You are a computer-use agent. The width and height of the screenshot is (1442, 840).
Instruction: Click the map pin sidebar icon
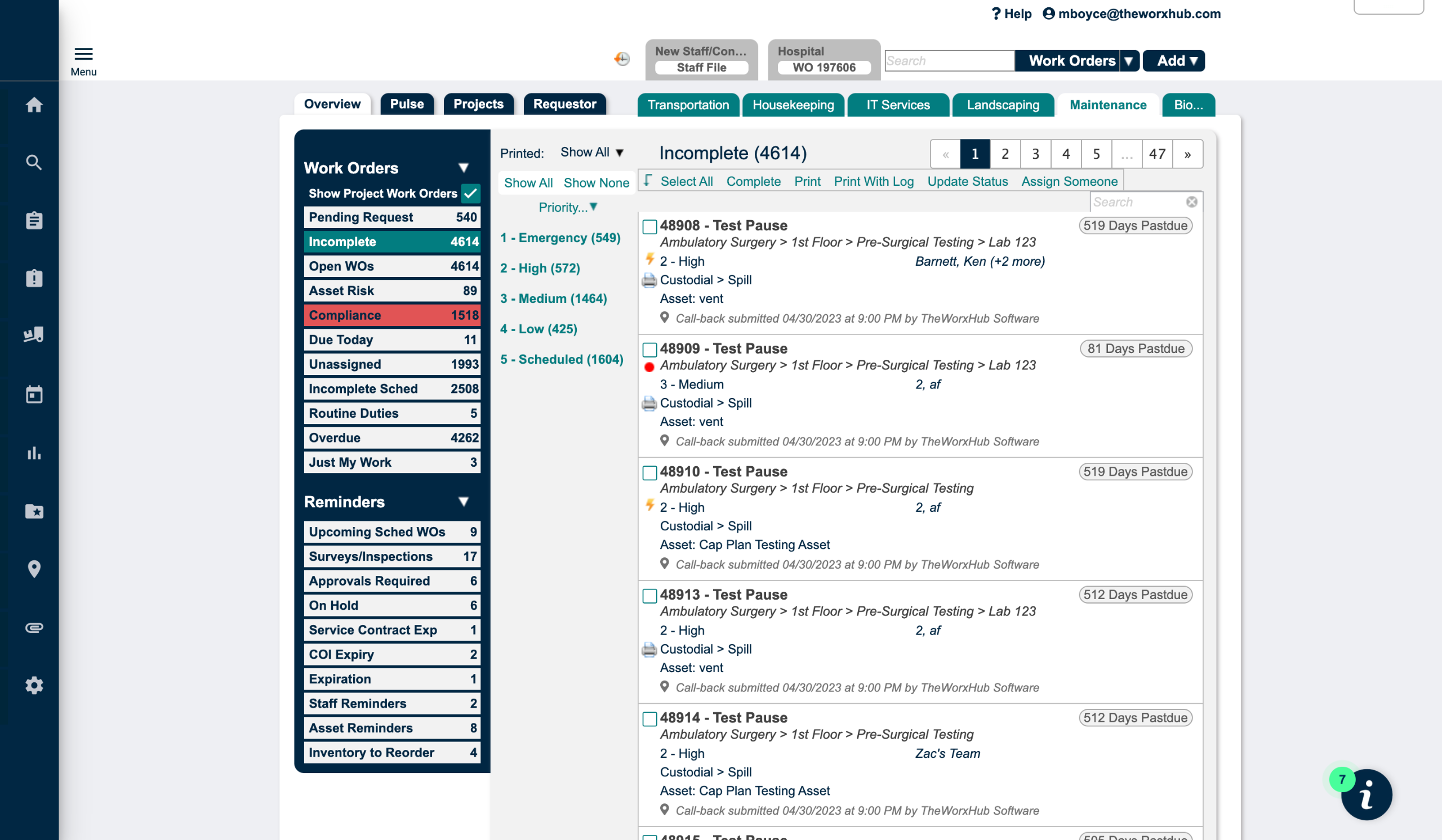[x=34, y=569]
